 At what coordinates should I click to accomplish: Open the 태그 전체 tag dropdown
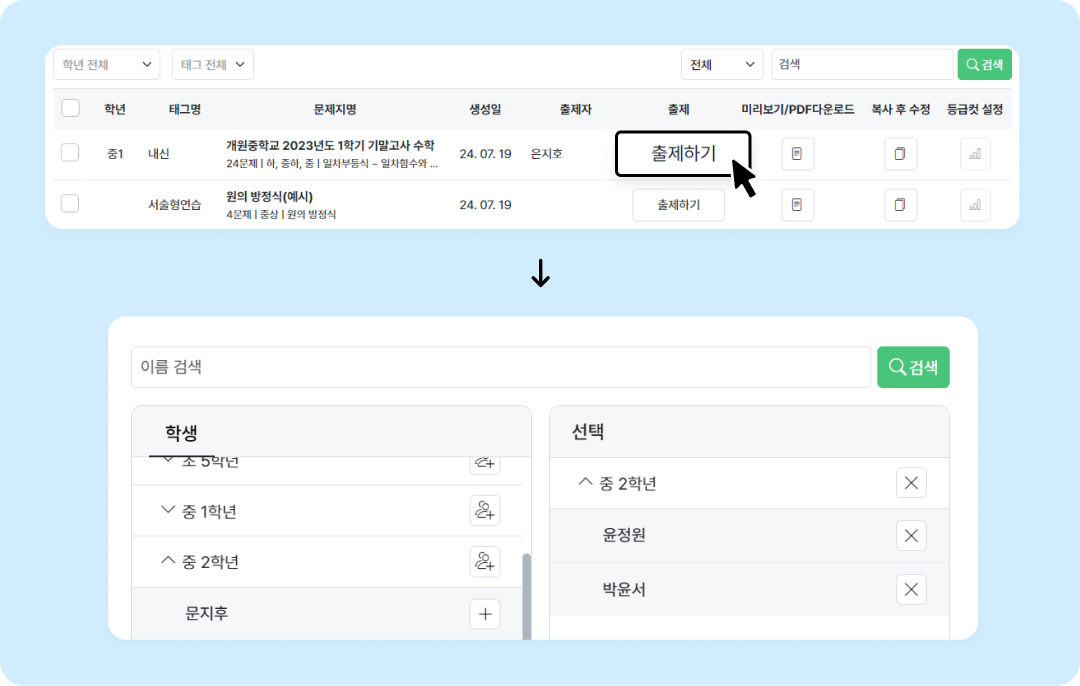tap(212, 65)
